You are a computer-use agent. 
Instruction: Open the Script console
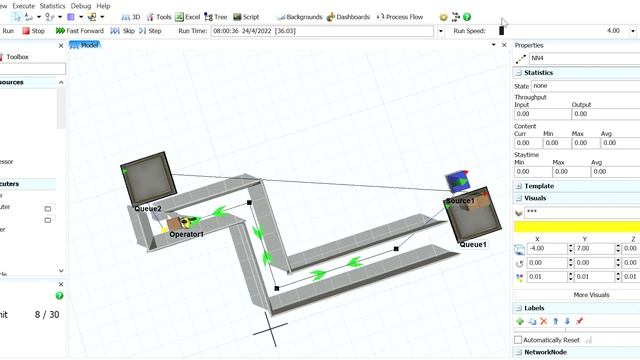(246, 17)
